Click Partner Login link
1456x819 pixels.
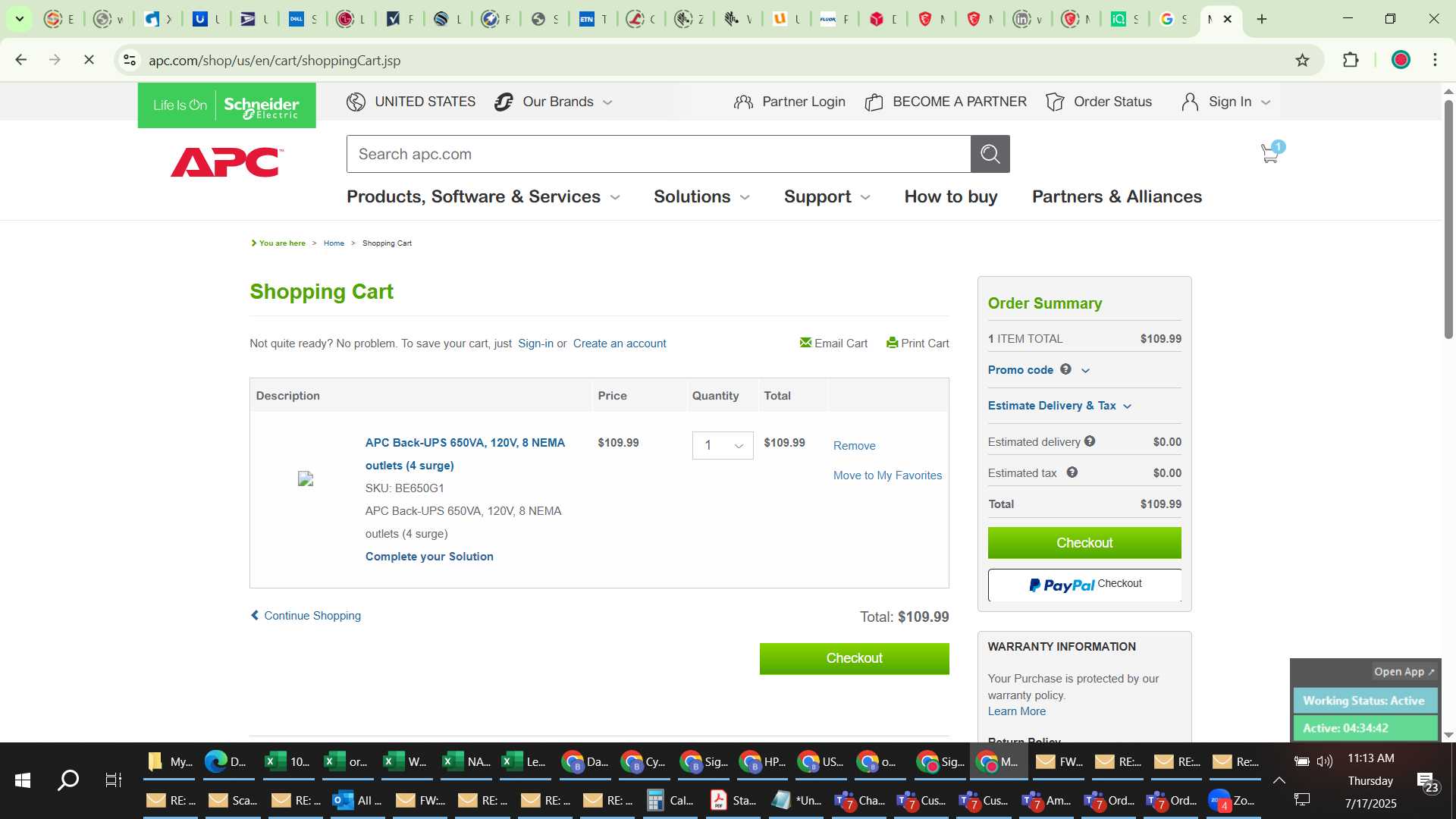(x=789, y=102)
